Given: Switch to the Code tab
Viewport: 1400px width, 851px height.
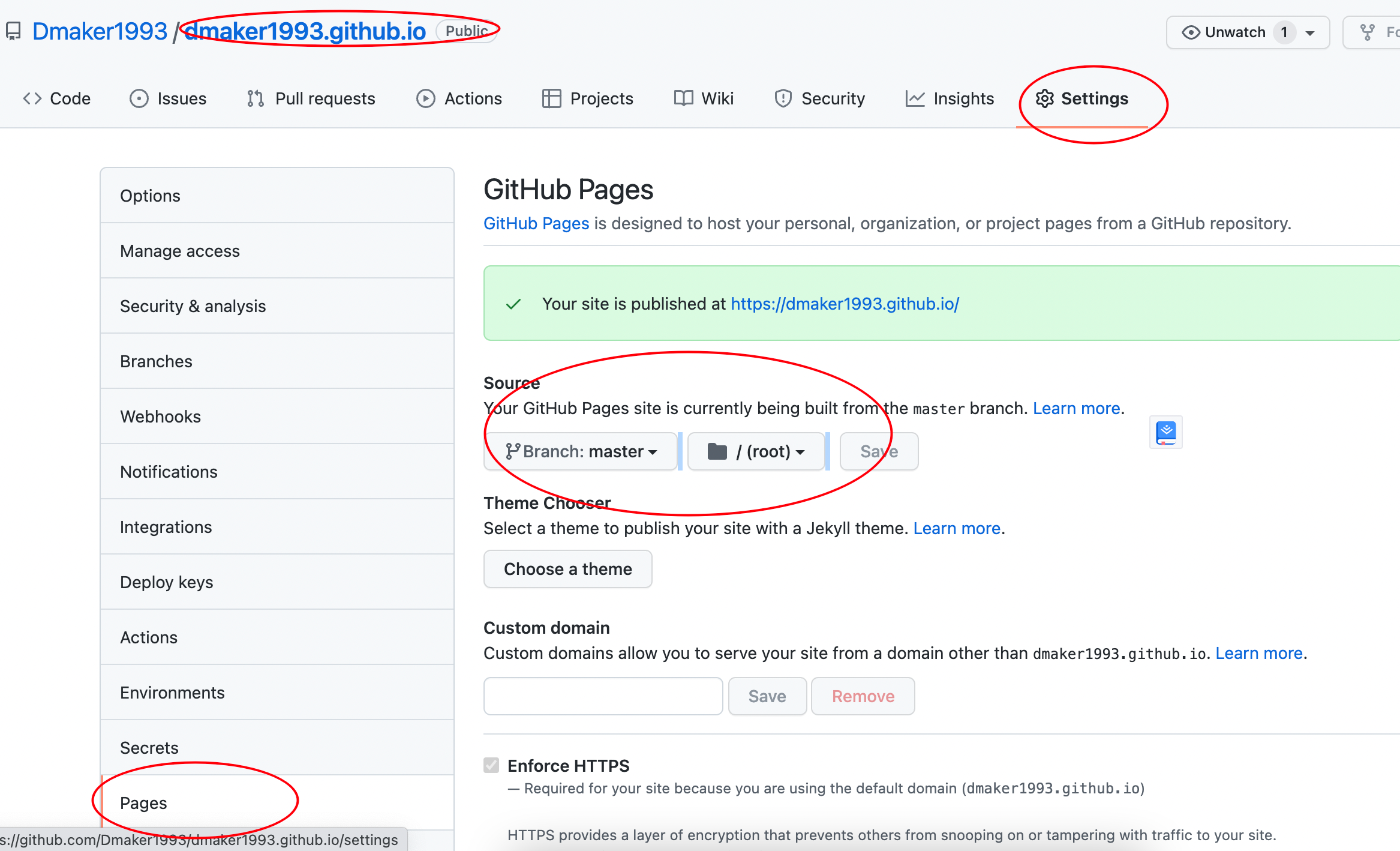Looking at the screenshot, I should pyautogui.click(x=57, y=98).
